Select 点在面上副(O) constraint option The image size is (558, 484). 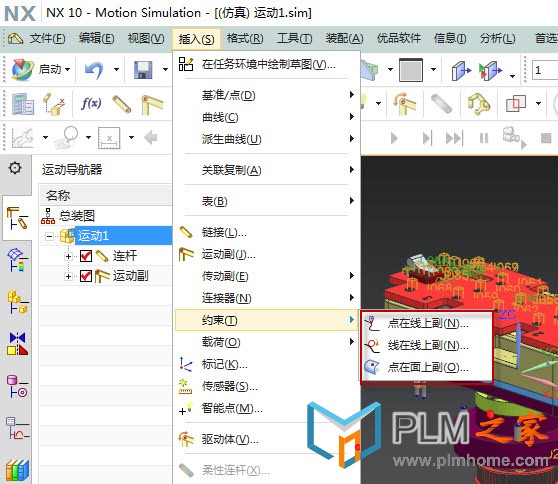(427, 367)
